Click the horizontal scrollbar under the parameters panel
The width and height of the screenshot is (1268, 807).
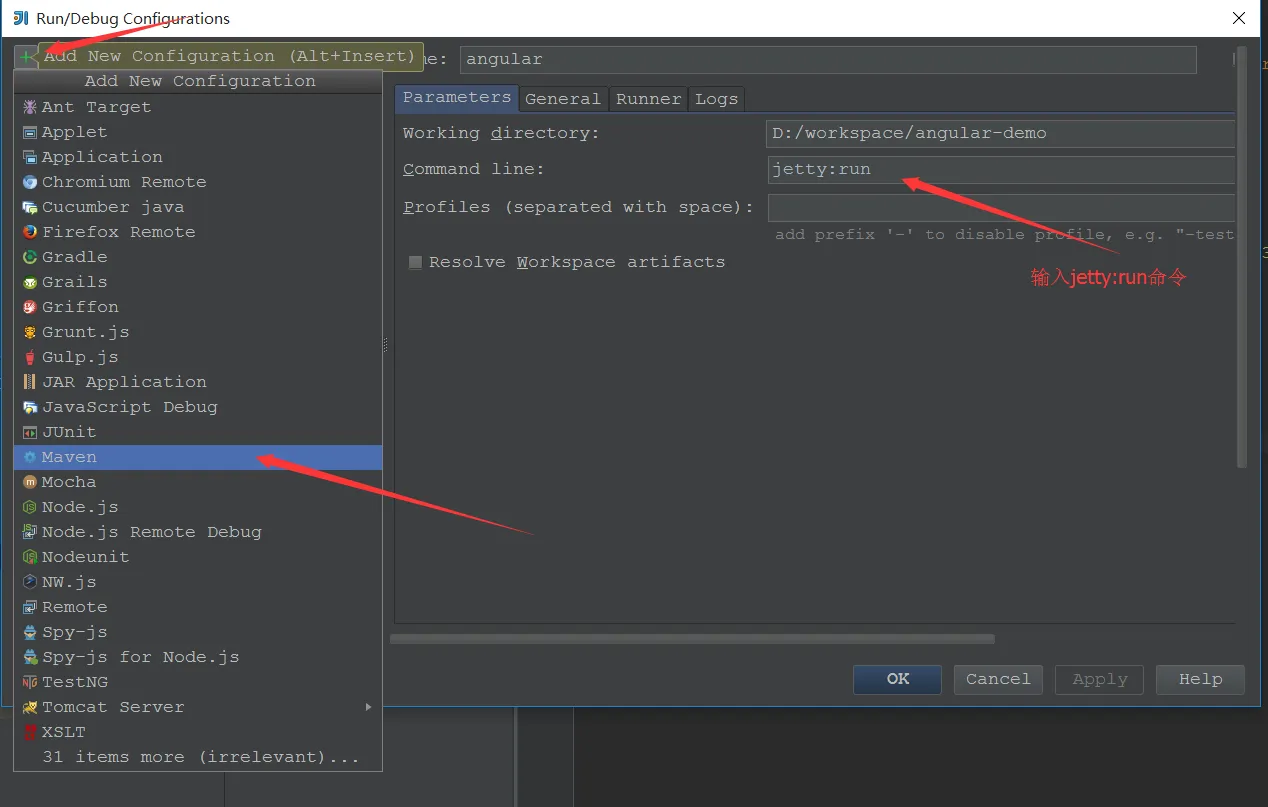pyautogui.click(x=692, y=638)
